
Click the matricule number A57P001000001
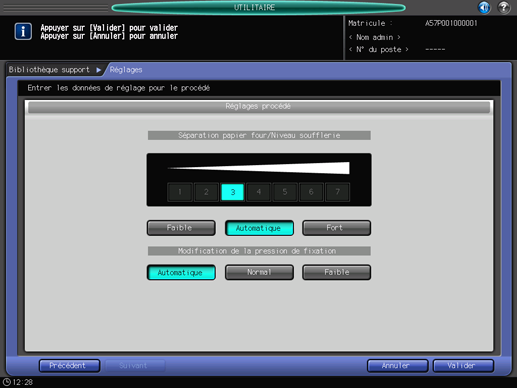(451, 23)
